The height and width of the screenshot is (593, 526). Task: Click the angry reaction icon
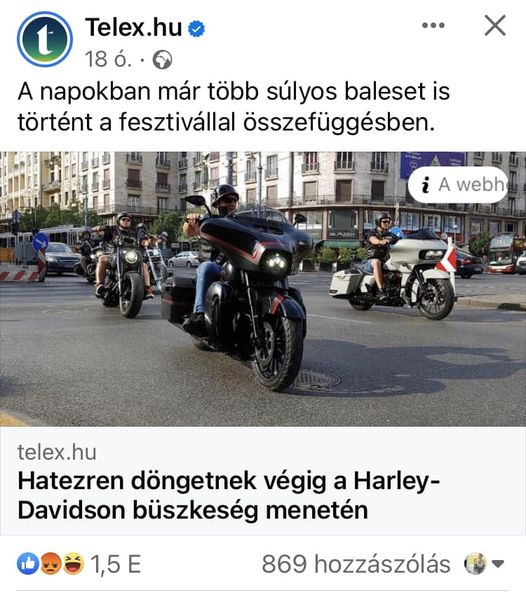tap(50, 564)
